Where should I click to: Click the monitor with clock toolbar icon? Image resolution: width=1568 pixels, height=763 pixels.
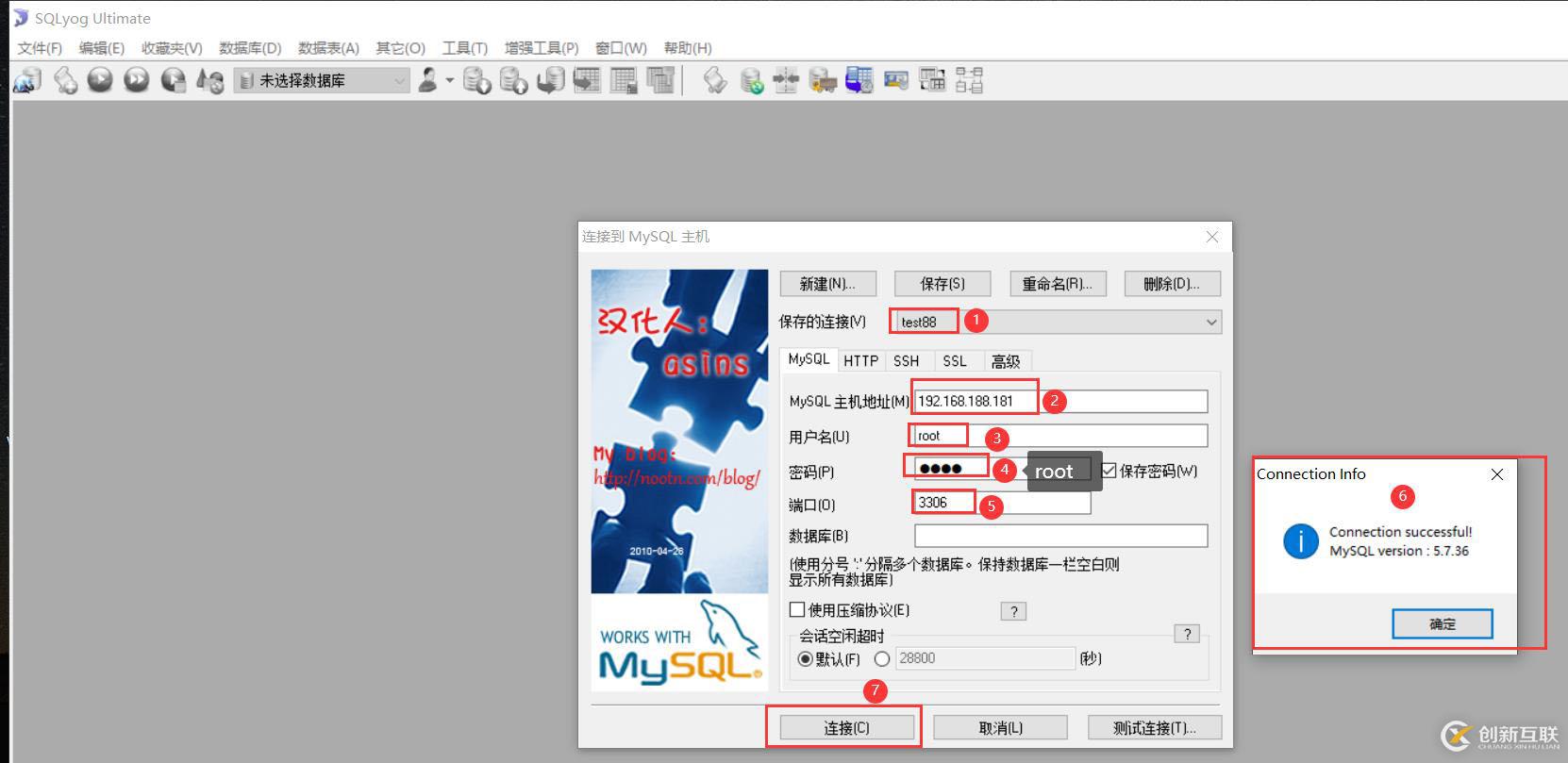(x=859, y=81)
